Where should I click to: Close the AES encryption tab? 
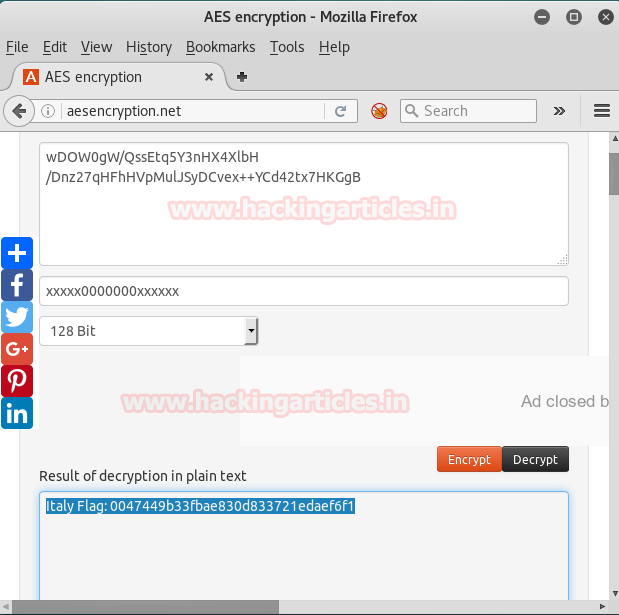209,77
